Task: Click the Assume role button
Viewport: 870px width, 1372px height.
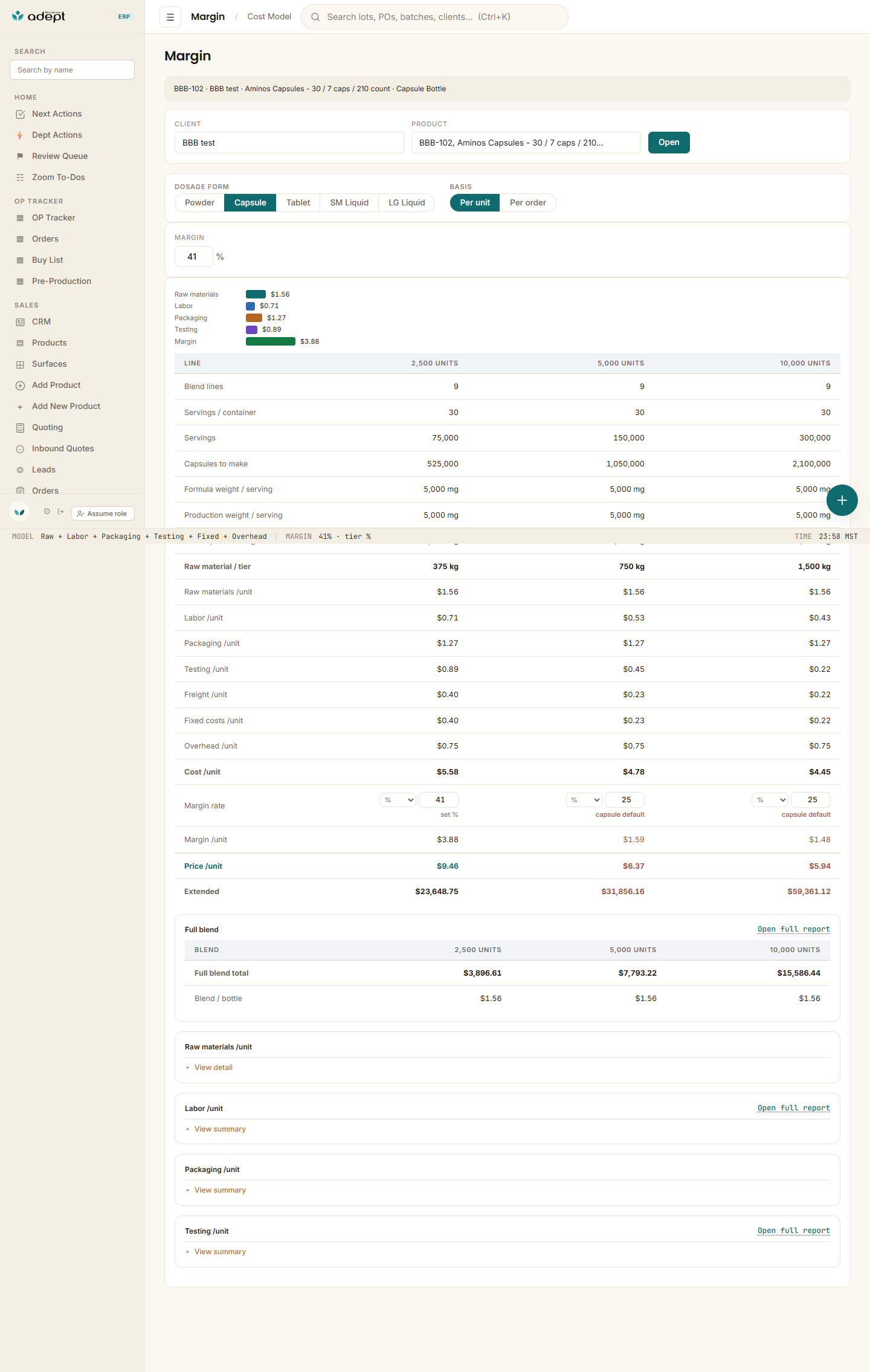Action: point(103,514)
